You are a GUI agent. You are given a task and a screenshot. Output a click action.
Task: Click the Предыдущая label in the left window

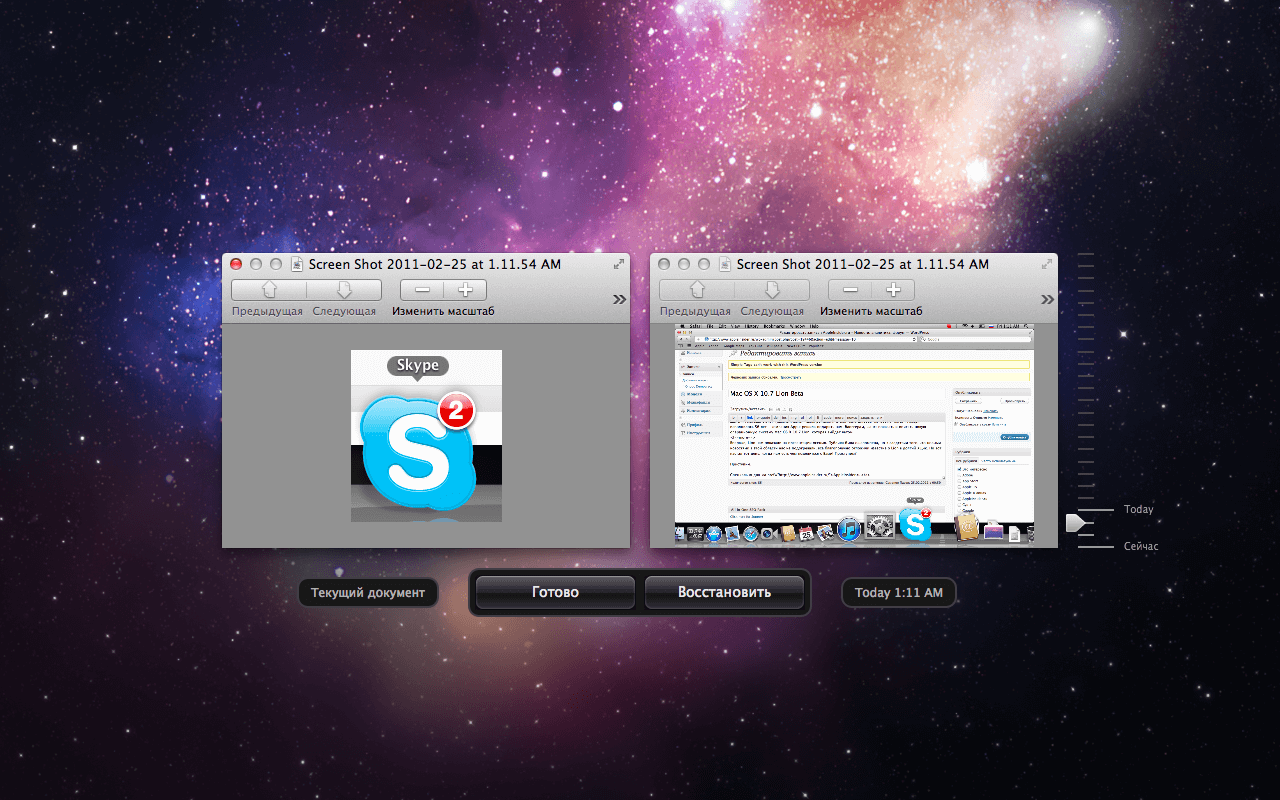(x=268, y=311)
